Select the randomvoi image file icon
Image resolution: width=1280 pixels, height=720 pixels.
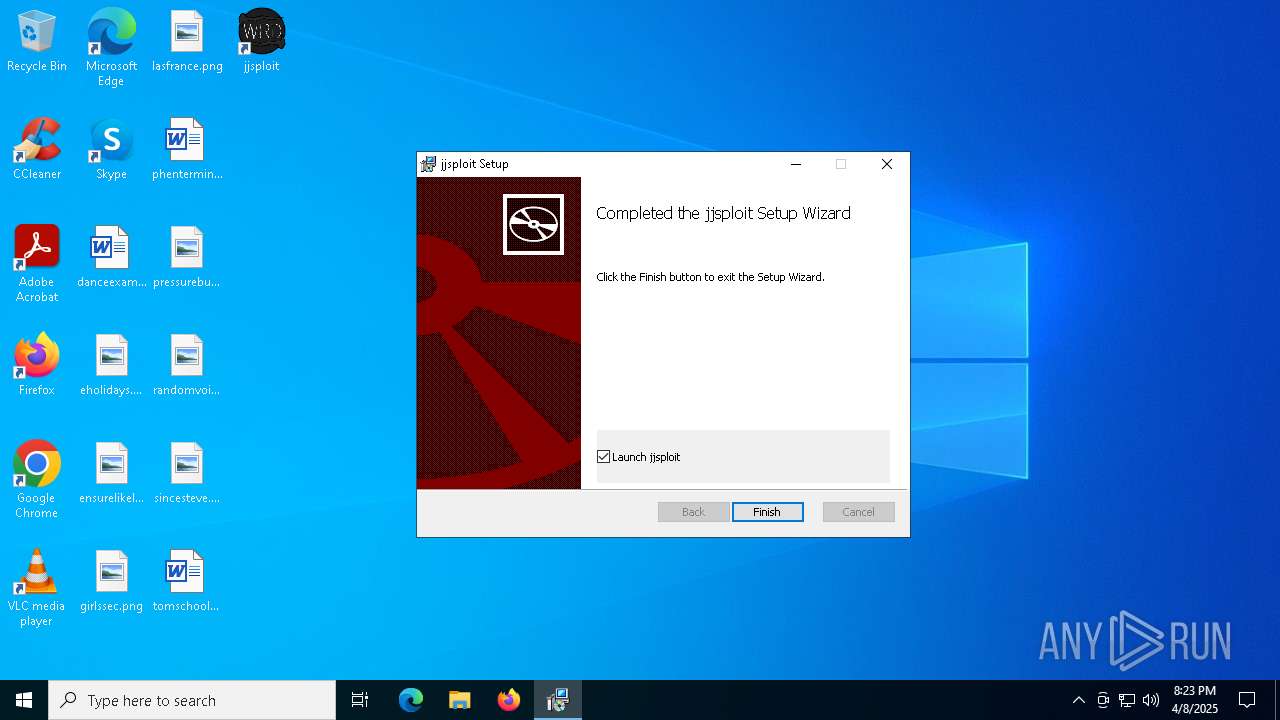click(x=187, y=366)
